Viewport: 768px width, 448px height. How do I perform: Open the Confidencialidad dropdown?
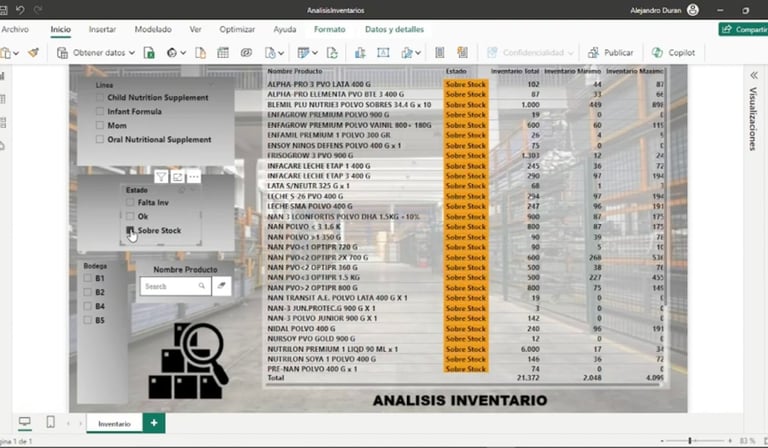click(530, 52)
